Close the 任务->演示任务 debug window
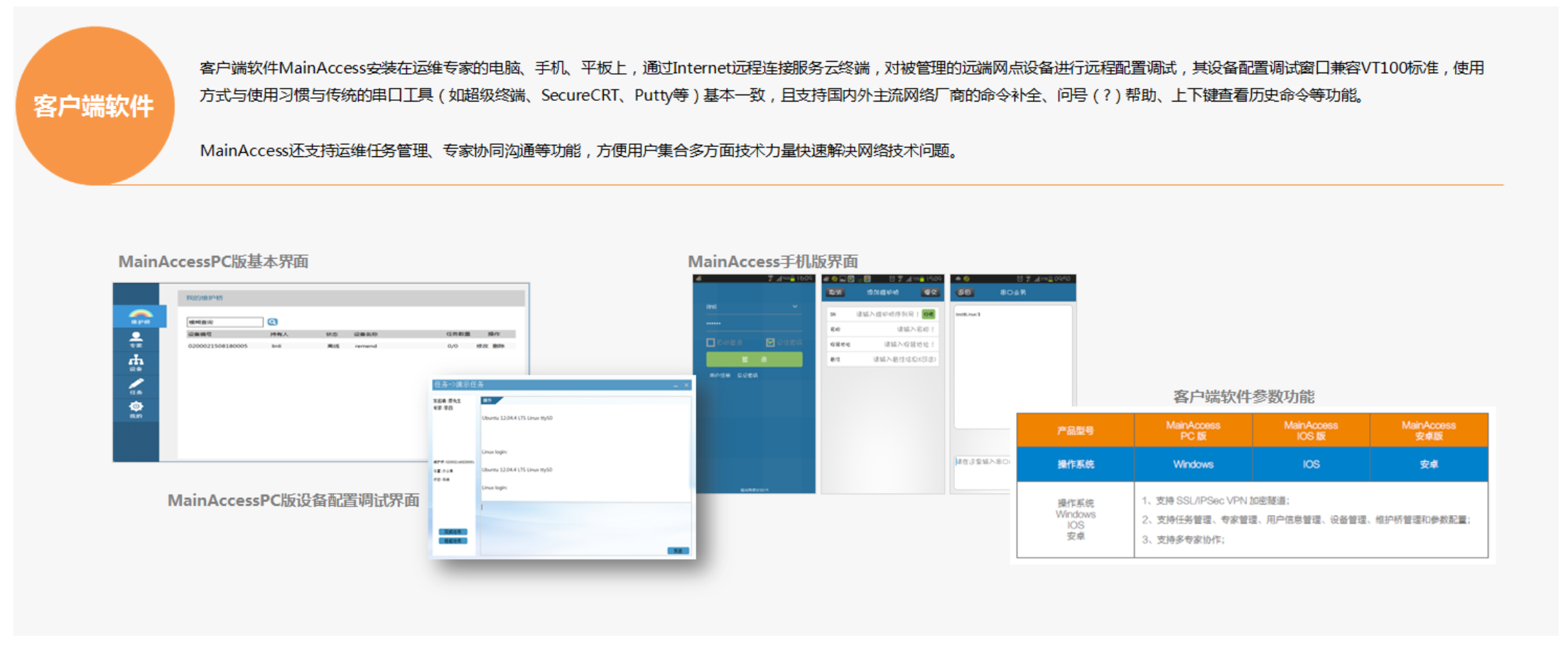This screenshot has height=650, width=1568. tap(686, 385)
